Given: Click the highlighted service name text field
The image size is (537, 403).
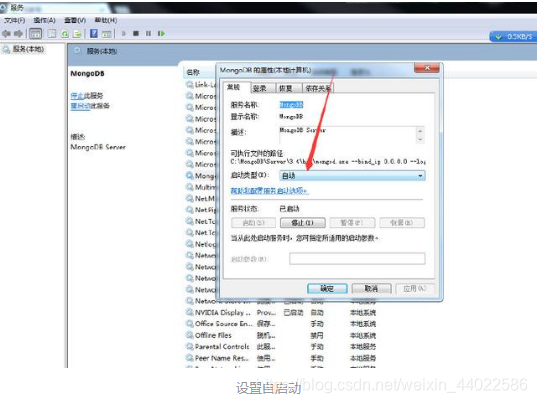Looking at the screenshot, I should point(291,105).
